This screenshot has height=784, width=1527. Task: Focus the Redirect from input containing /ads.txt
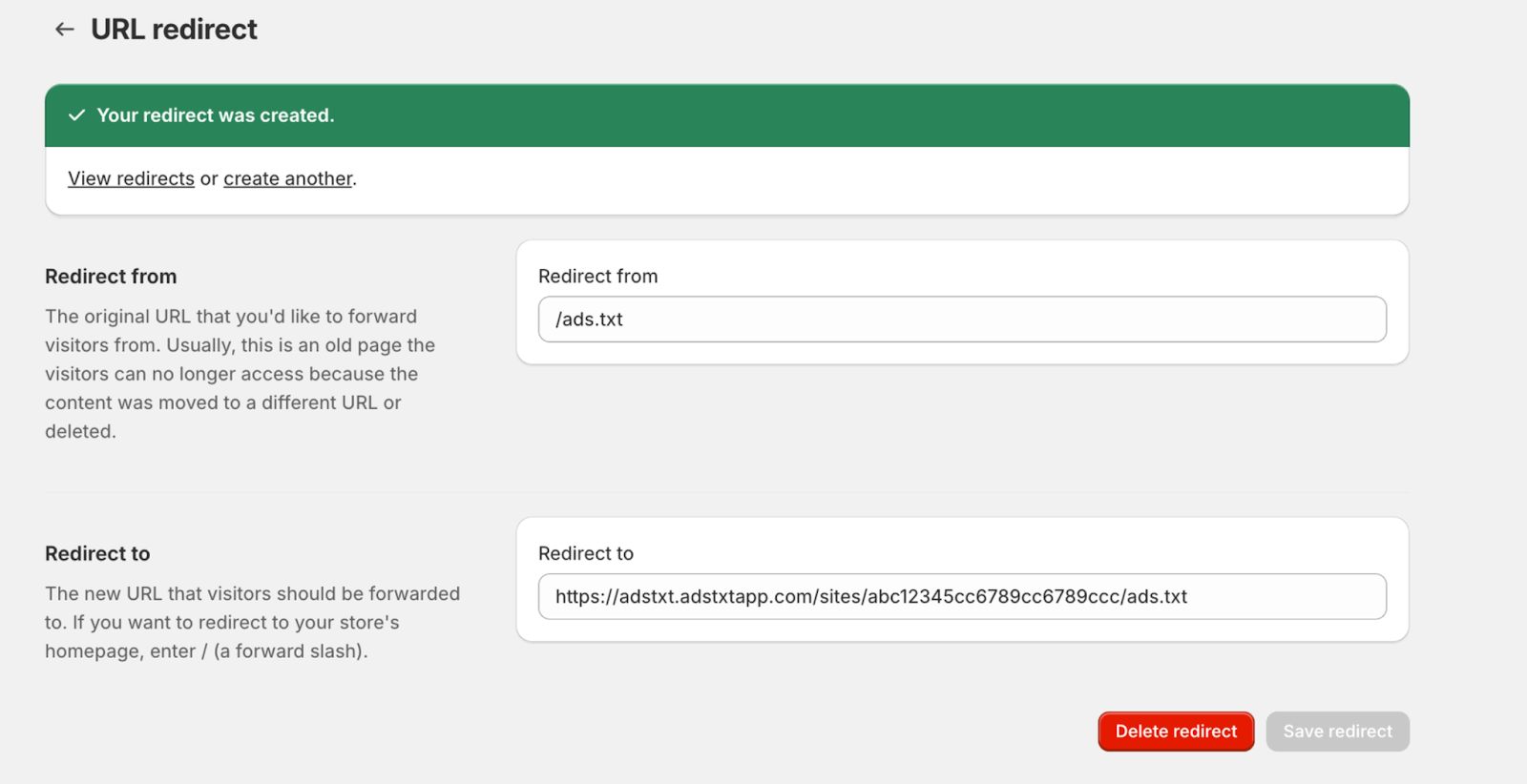tap(961, 320)
